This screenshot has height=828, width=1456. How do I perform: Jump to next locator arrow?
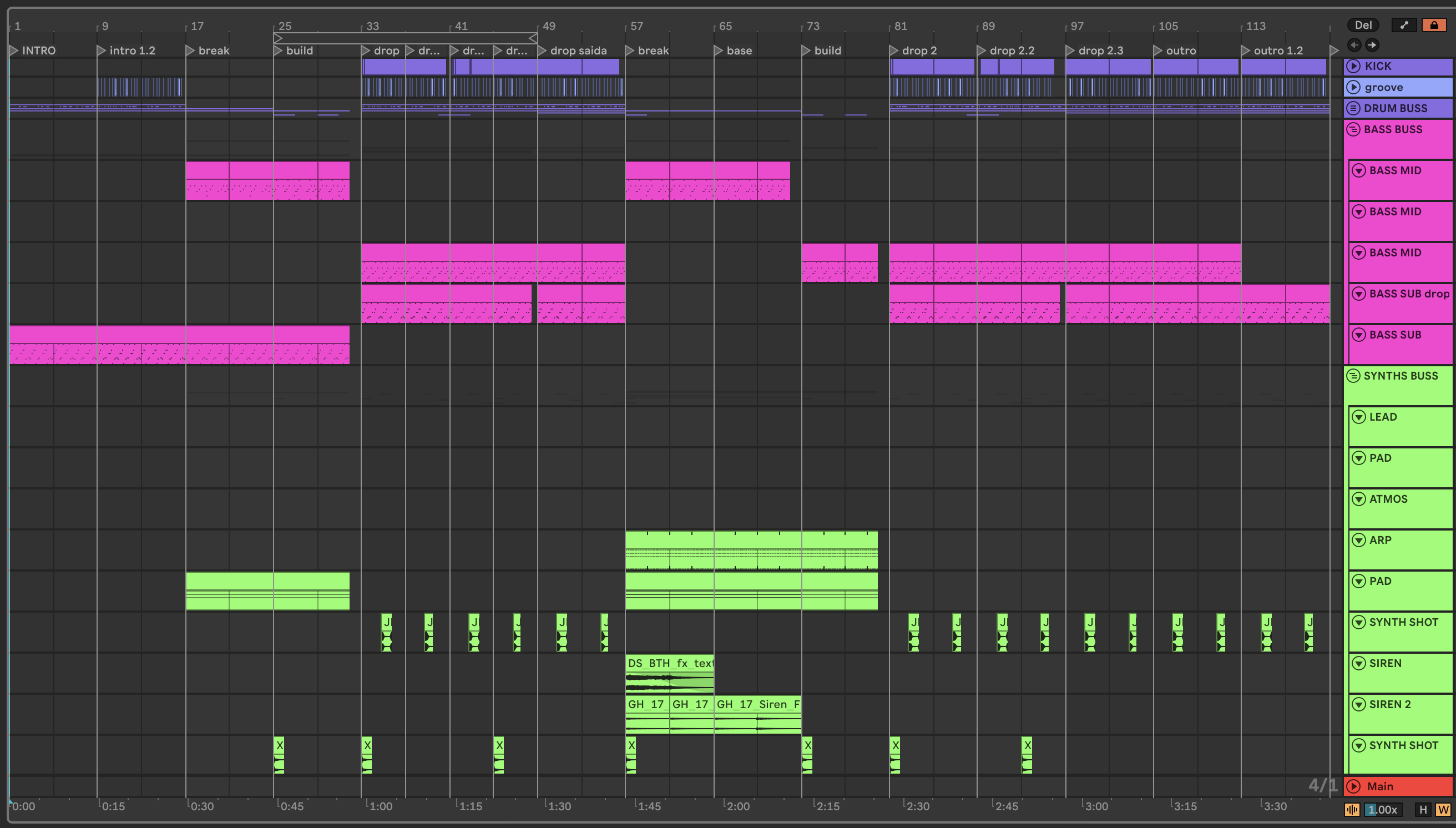pyautogui.click(x=1372, y=45)
